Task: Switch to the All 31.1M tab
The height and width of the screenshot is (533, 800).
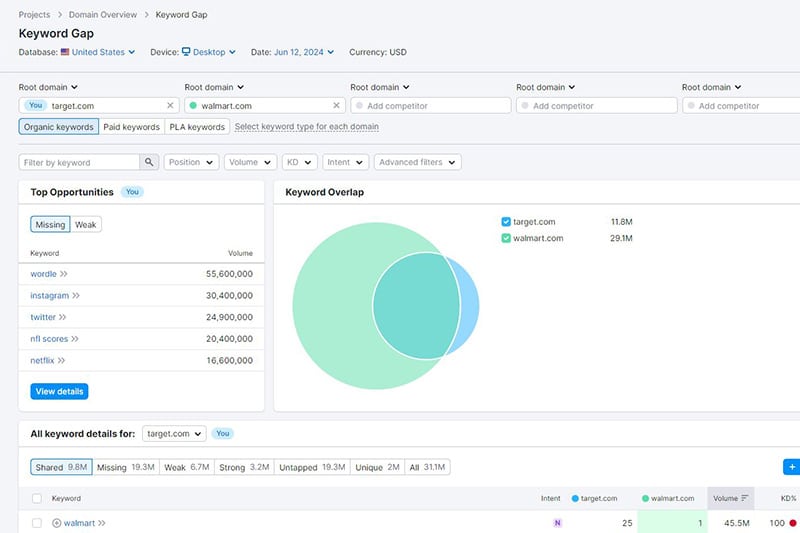Action: (x=428, y=467)
